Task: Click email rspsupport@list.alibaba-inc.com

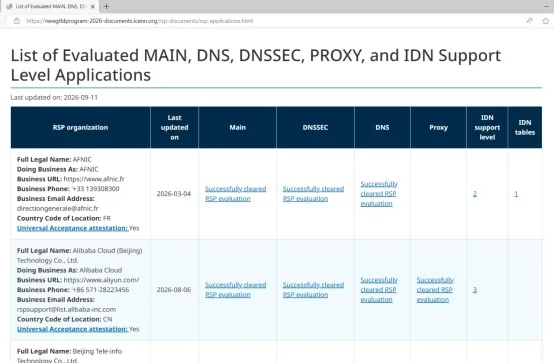Action: click(x=66, y=310)
